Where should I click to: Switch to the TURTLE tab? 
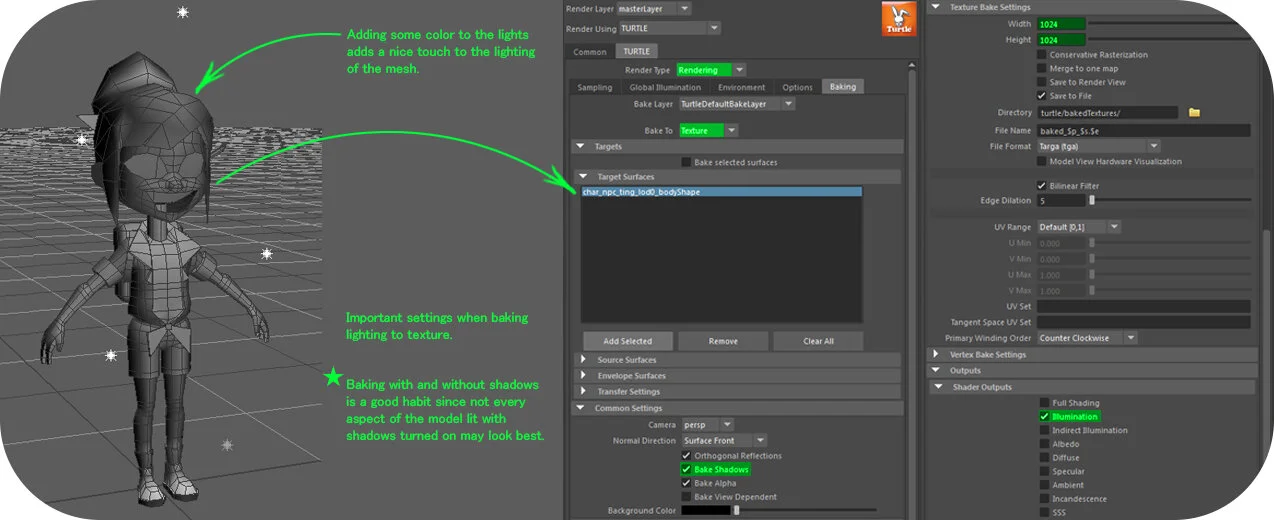click(x=636, y=51)
